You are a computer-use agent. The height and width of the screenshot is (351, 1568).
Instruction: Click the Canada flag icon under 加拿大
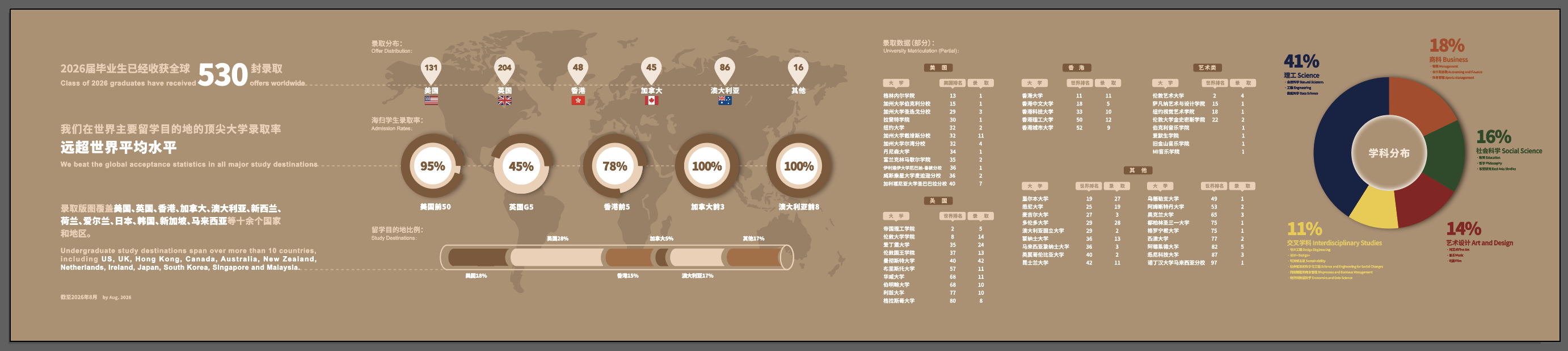pos(651,101)
